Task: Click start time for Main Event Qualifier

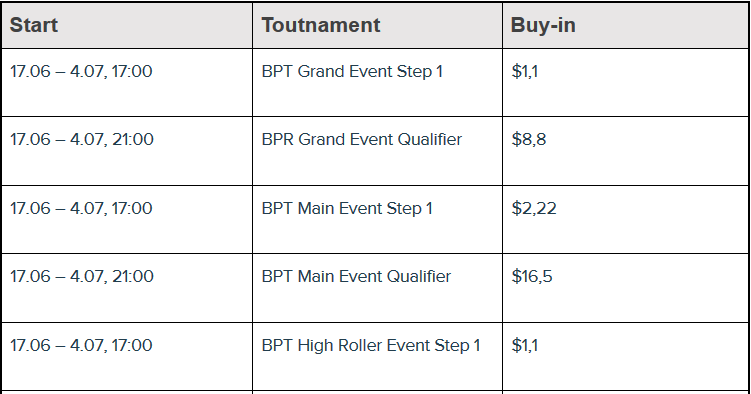Action: (127, 288)
